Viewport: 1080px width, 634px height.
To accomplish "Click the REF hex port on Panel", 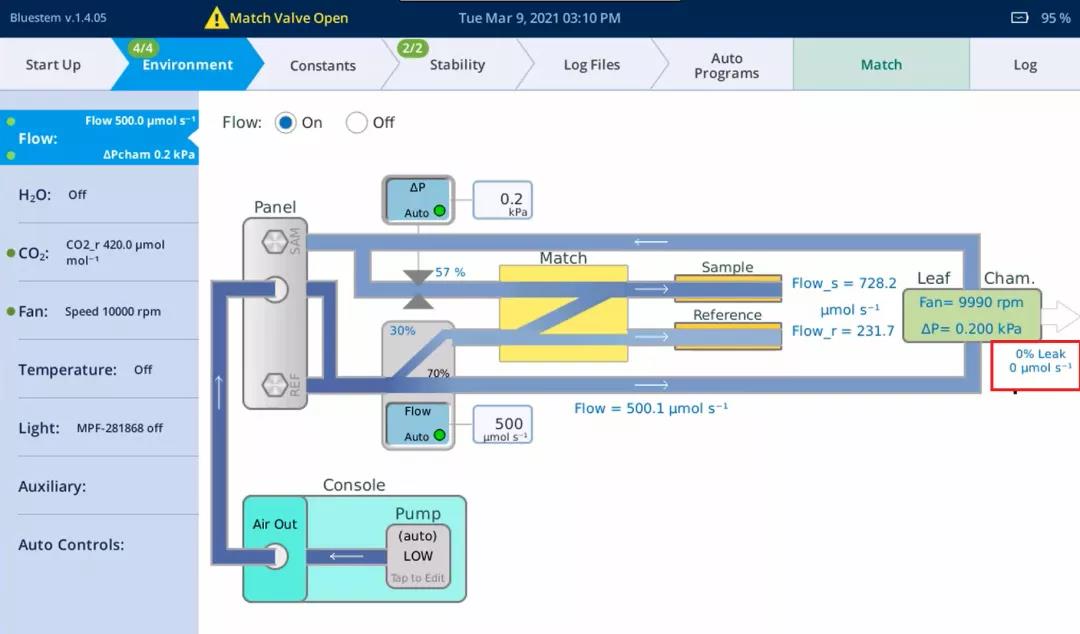I will pos(274,385).
